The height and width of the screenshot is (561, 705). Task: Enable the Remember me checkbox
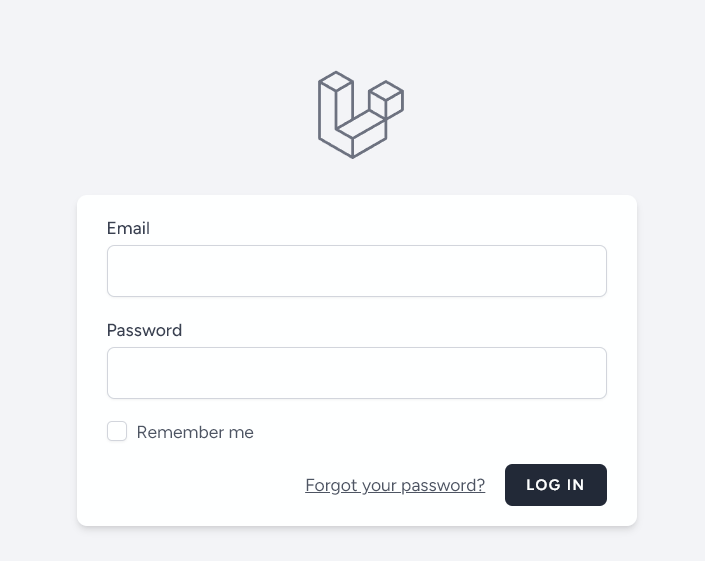(117, 431)
